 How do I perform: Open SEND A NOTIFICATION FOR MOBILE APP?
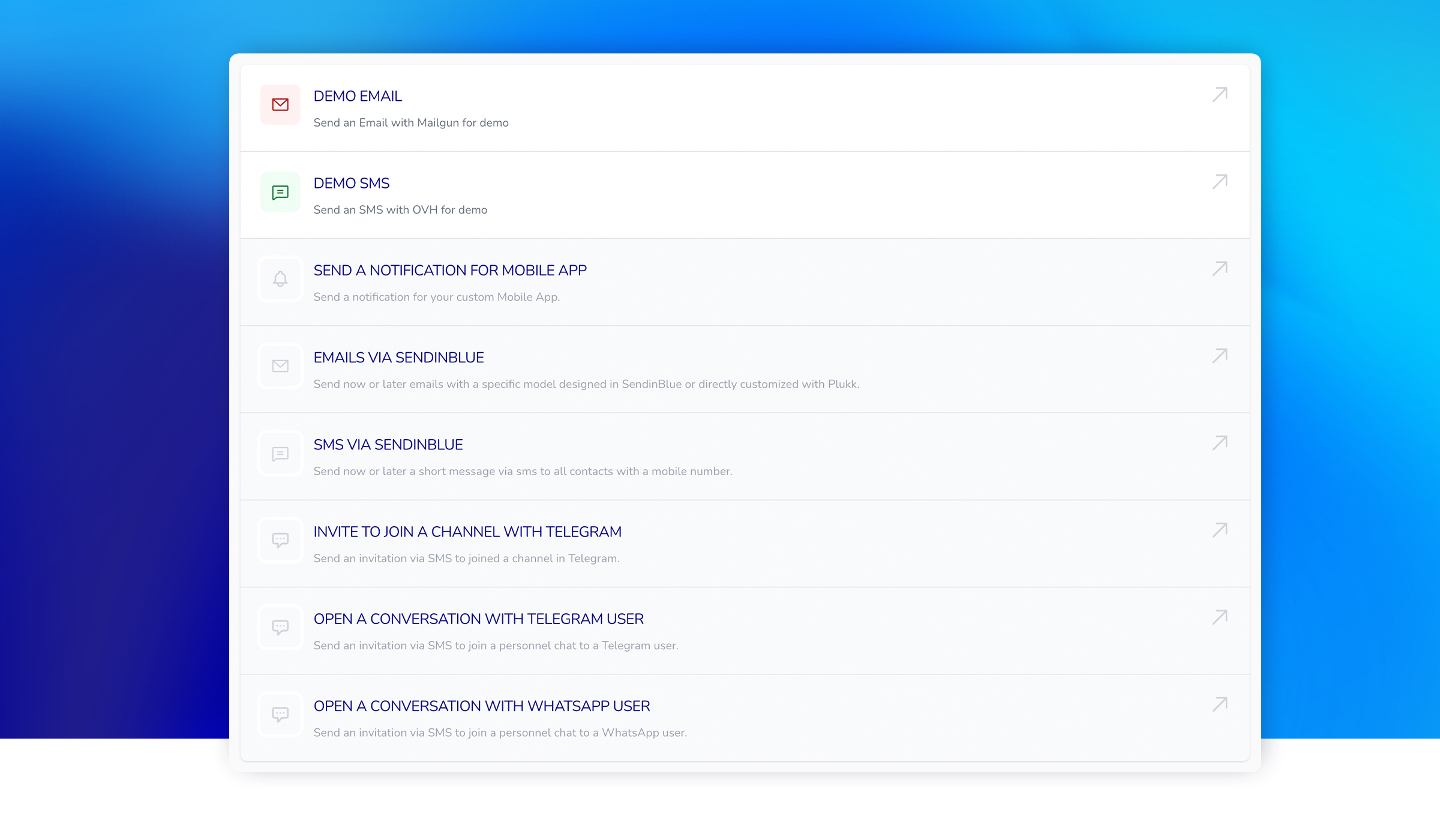(x=450, y=271)
